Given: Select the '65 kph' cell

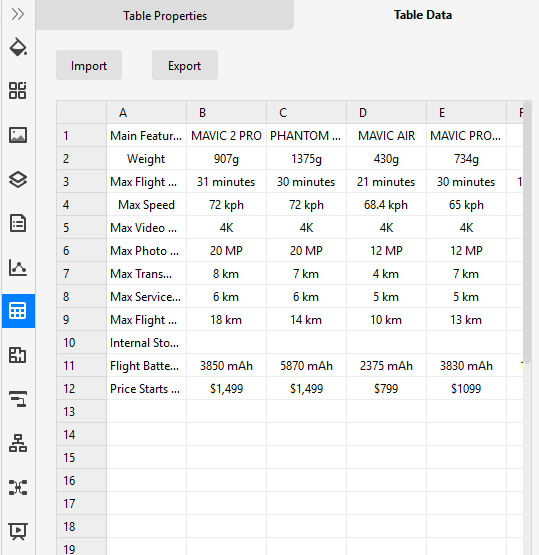Looking at the screenshot, I should tap(466, 205).
